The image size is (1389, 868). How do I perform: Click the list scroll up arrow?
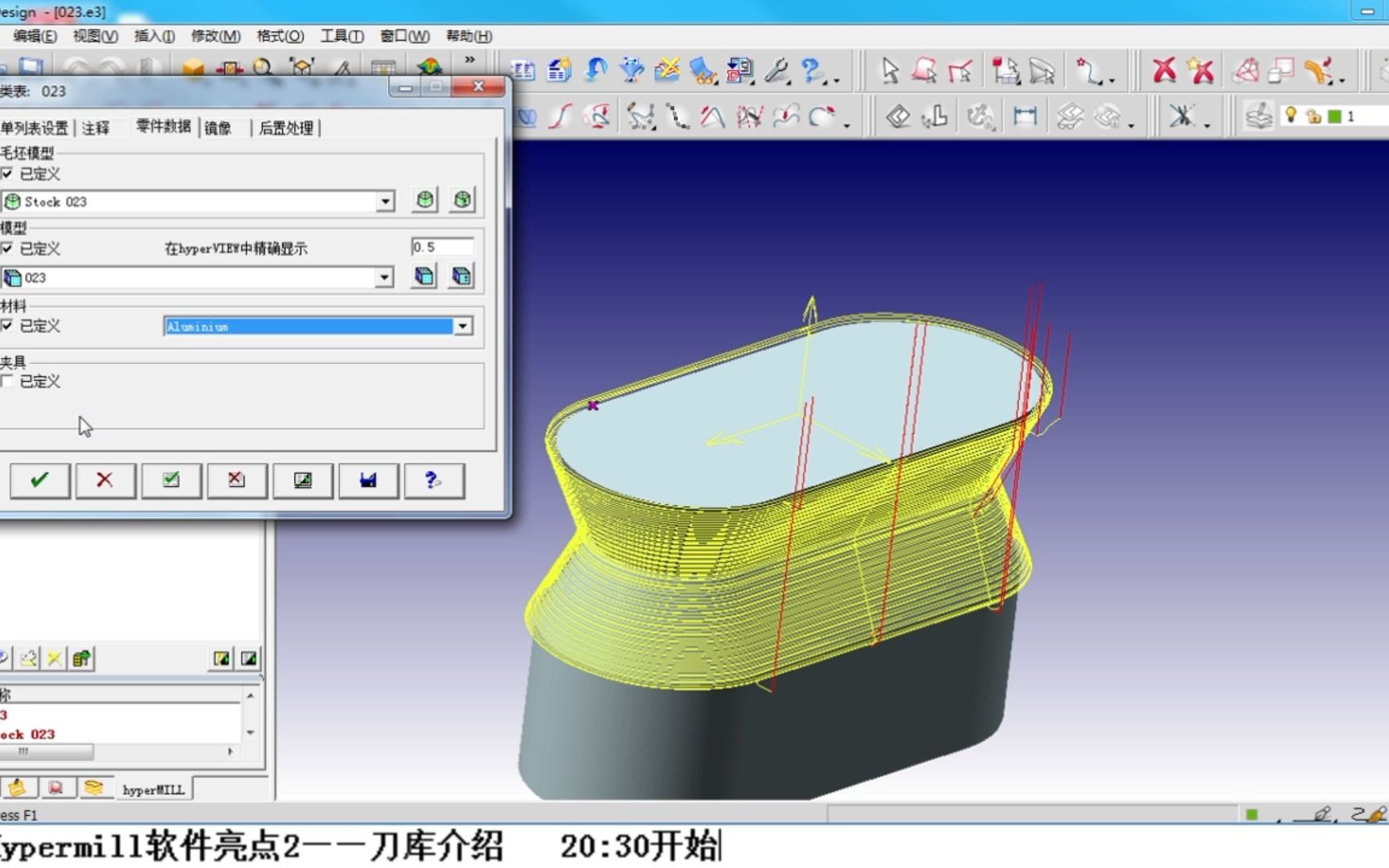[251, 696]
